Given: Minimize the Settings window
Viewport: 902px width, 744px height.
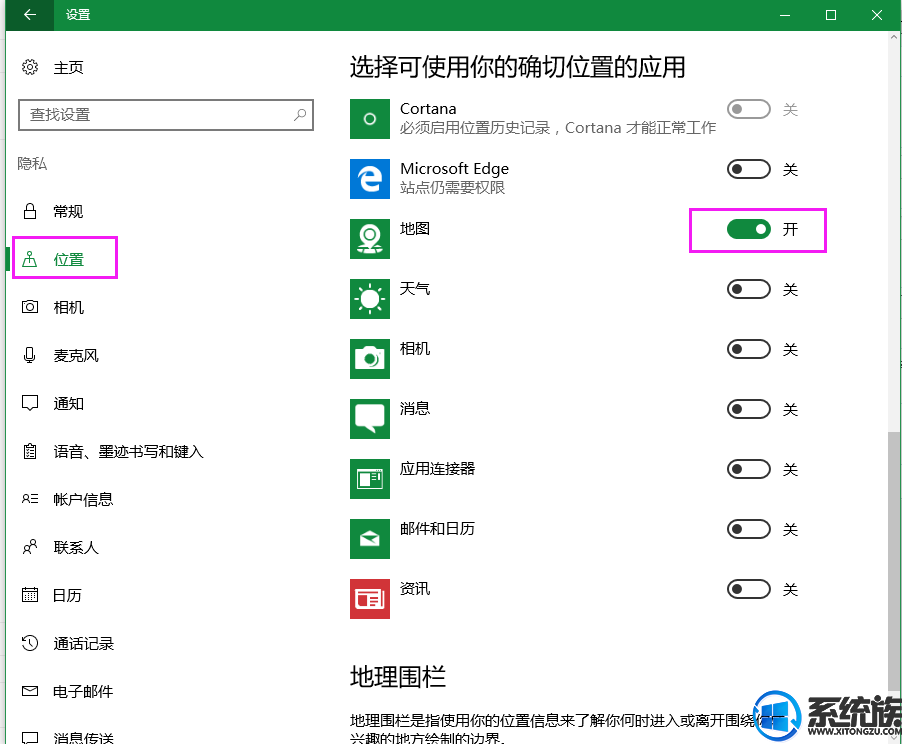Looking at the screenshot, I should (785, 15).
